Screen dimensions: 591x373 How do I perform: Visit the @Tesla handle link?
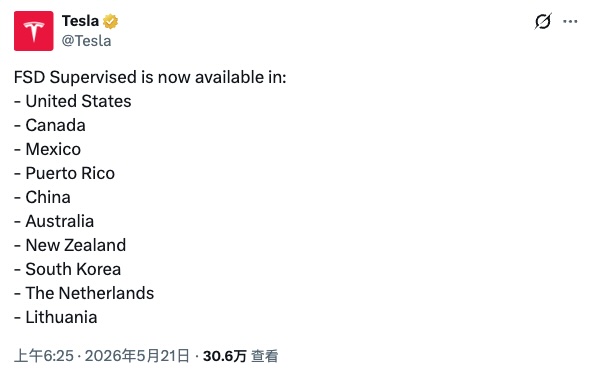pyautogui.click(x=86, y=41)
